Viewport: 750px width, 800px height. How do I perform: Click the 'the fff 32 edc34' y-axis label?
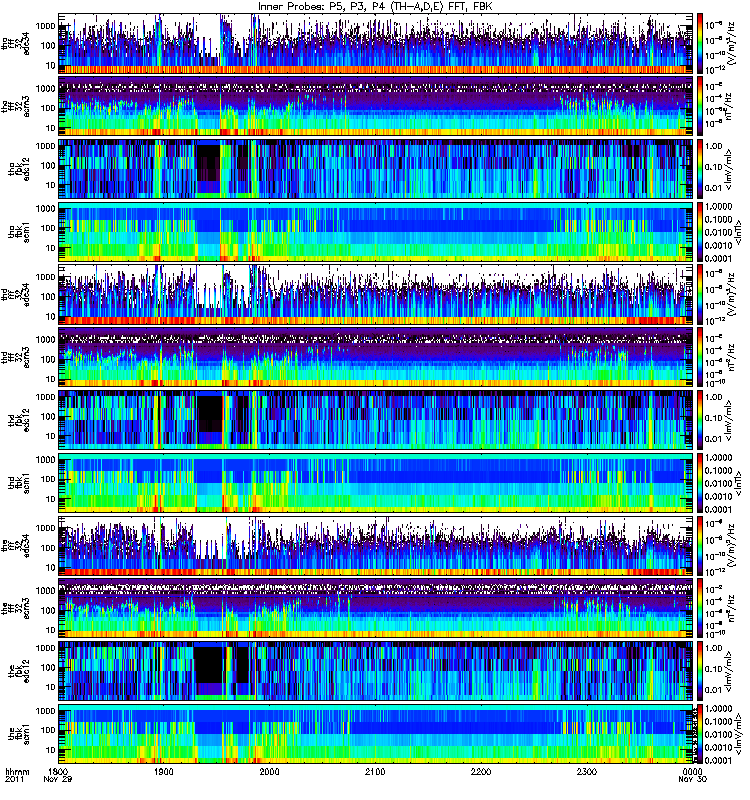16,545
